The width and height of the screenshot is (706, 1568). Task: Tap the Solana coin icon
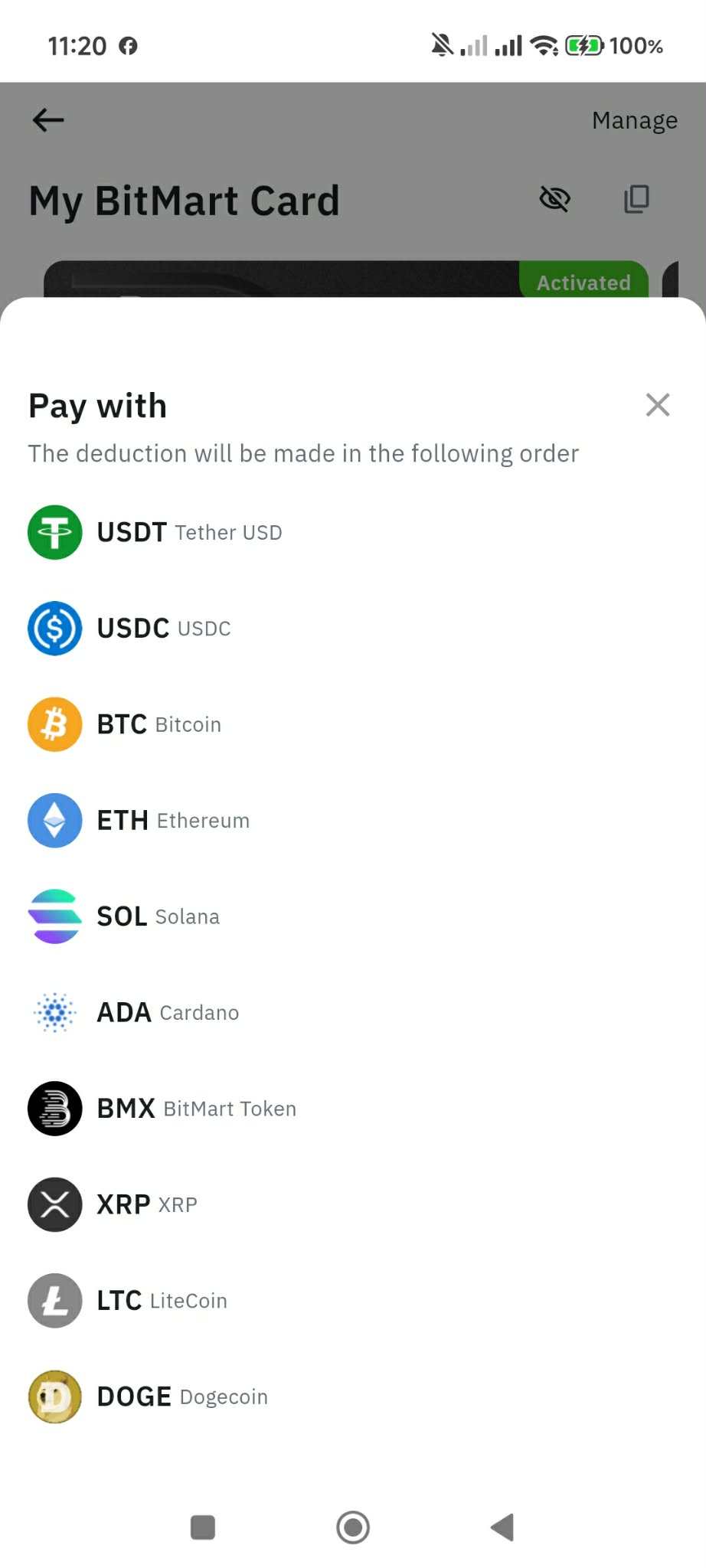click(x=55, y=916)
